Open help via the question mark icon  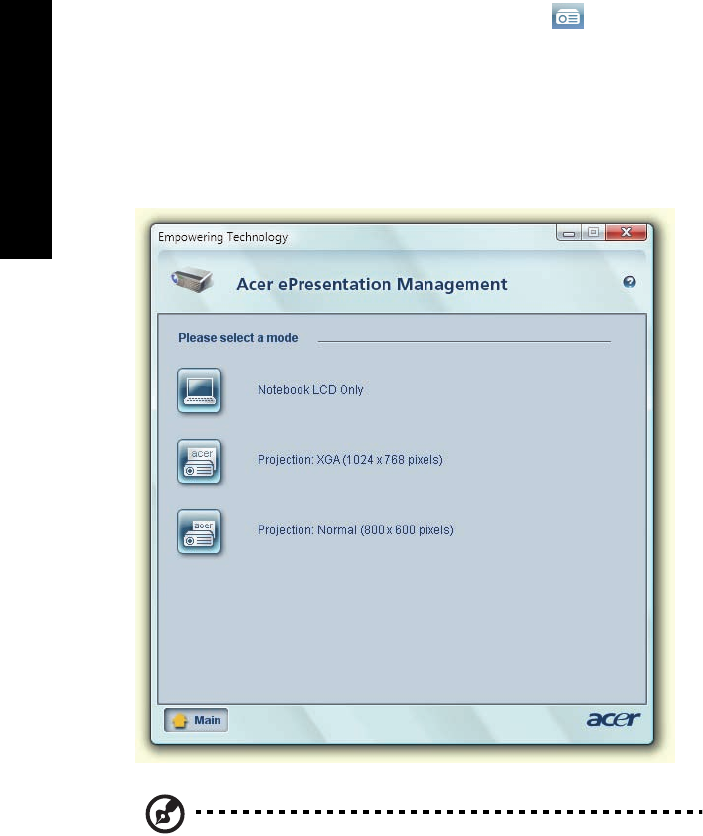[629, 282]
